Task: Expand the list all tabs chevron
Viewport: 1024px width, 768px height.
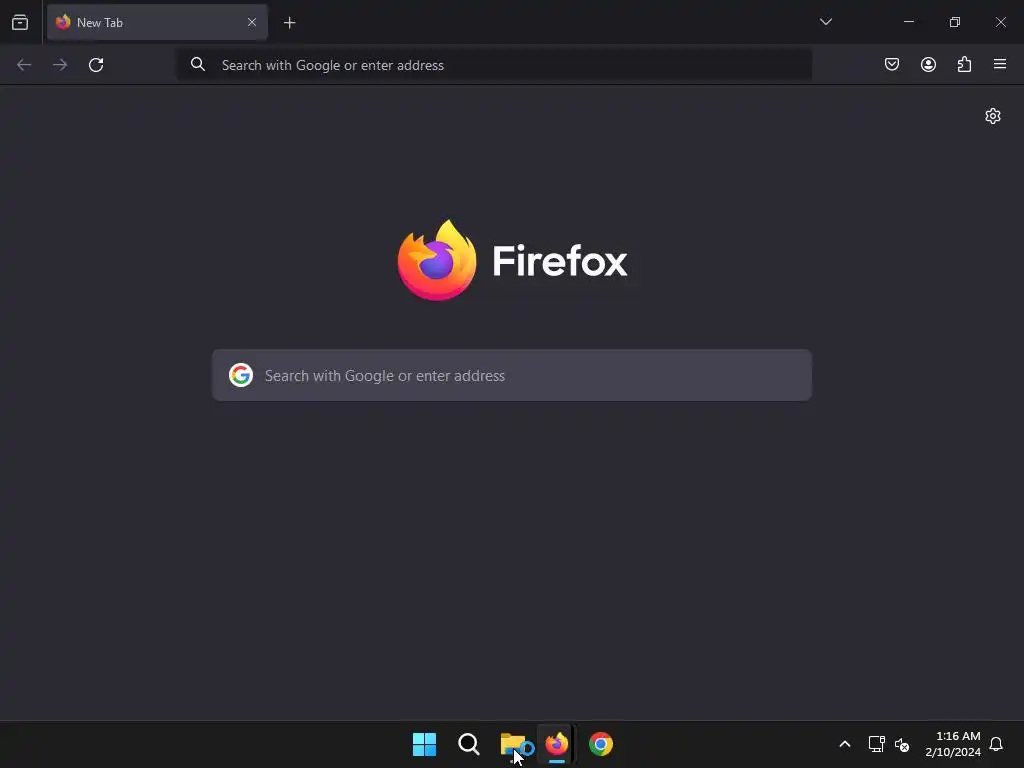Action: pyautogui.click(x=825, y=22)
